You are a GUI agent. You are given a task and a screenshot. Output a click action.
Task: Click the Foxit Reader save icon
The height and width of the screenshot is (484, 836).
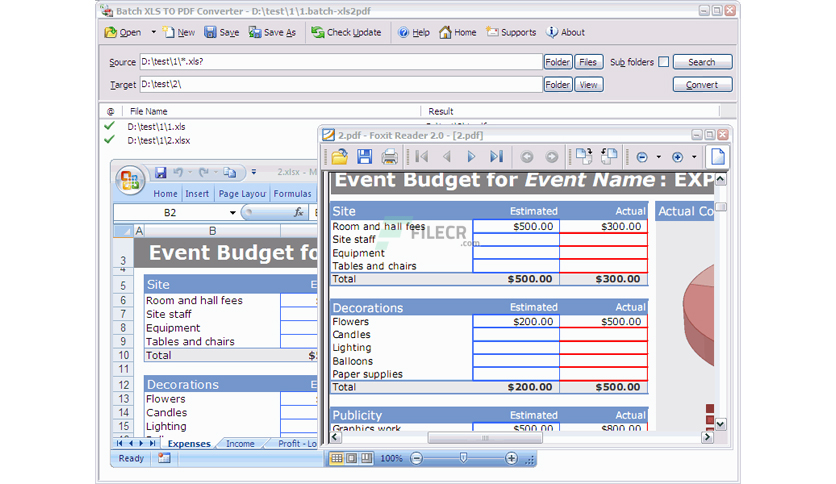click(365, 157)
